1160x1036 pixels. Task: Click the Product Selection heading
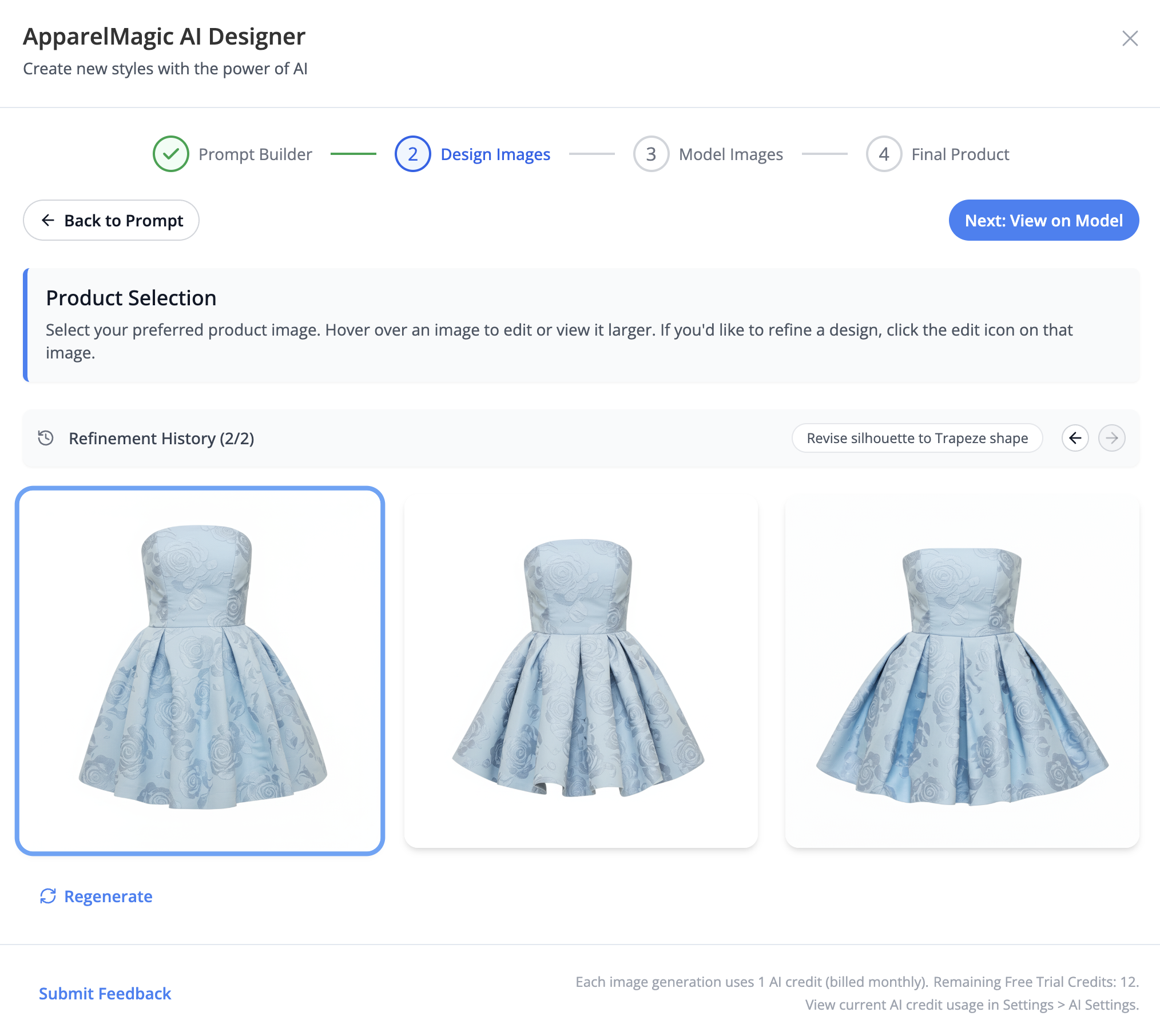[x=131, y=298]
